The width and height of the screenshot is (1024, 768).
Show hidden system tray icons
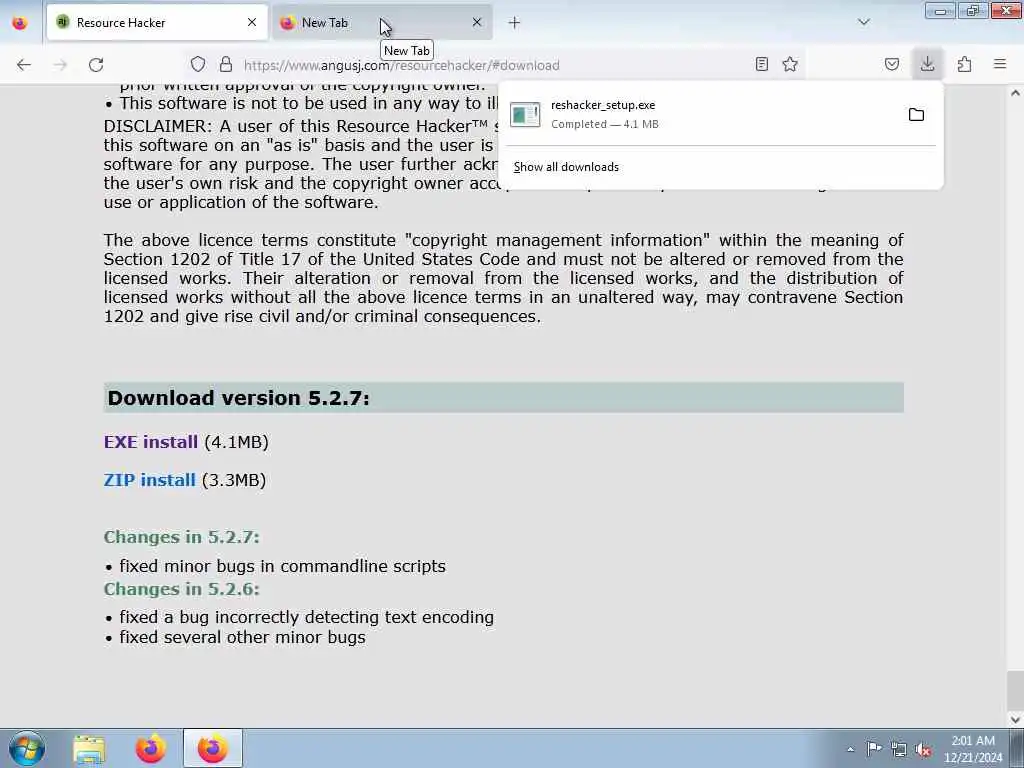(x=850, y=749)
